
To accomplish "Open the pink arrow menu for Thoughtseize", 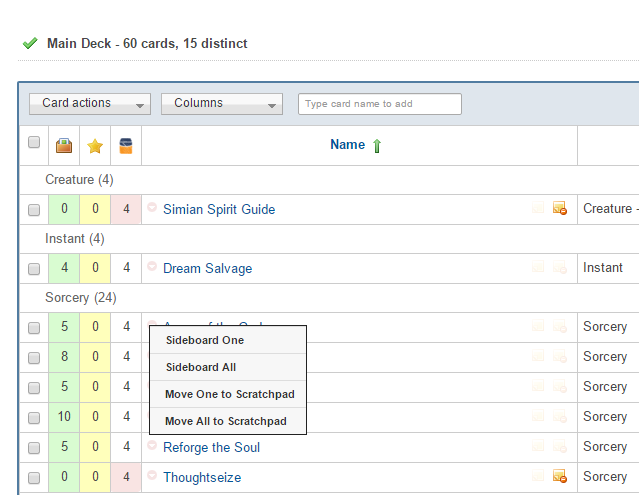I will (152, 477).
